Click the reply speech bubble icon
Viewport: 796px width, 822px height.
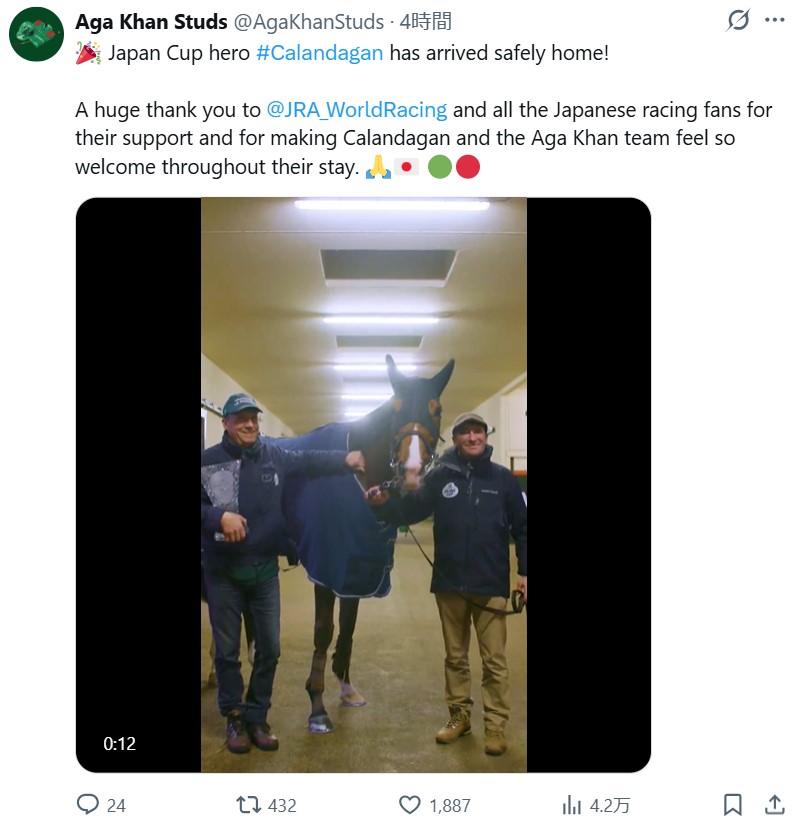[88, 804]
